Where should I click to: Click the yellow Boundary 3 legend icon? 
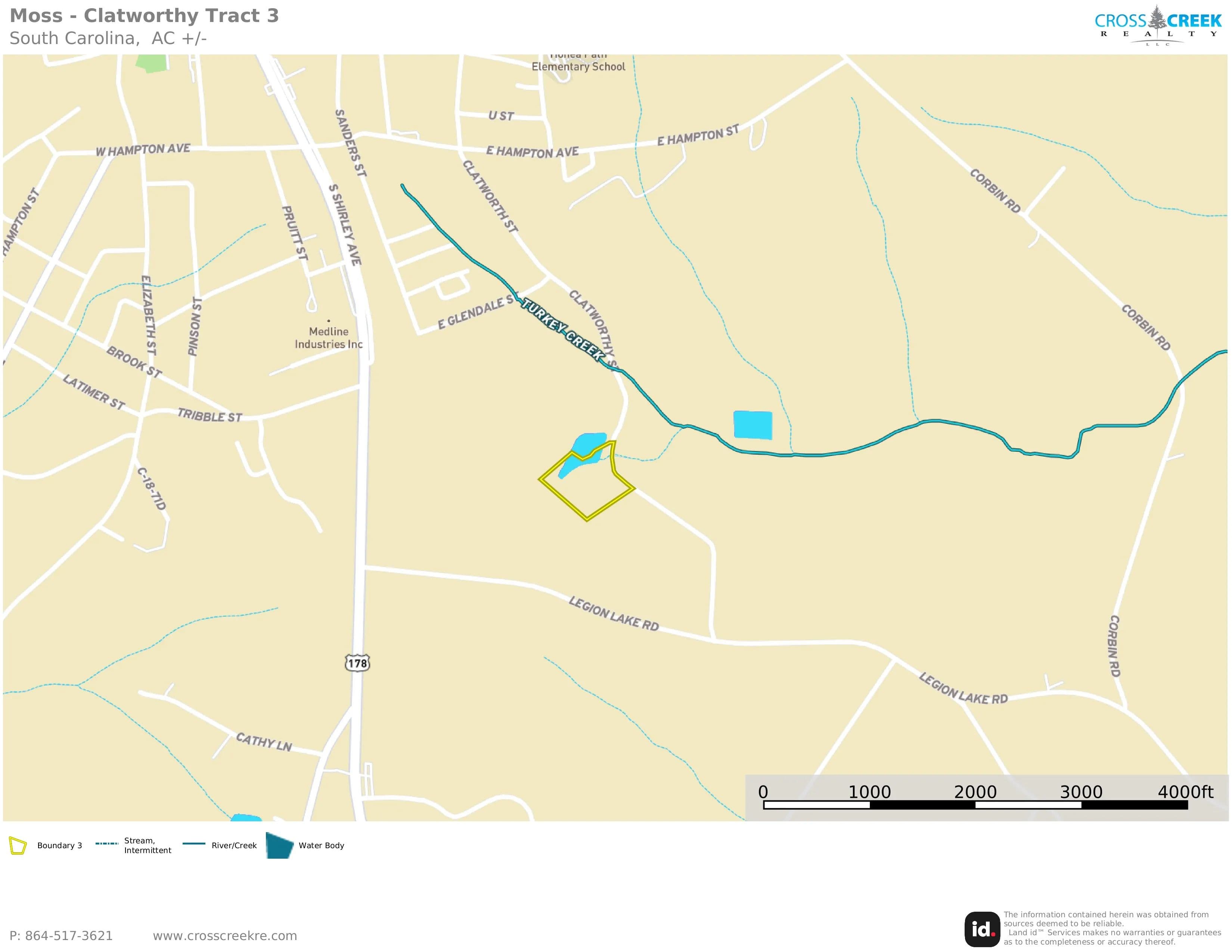tap(18, 845)
